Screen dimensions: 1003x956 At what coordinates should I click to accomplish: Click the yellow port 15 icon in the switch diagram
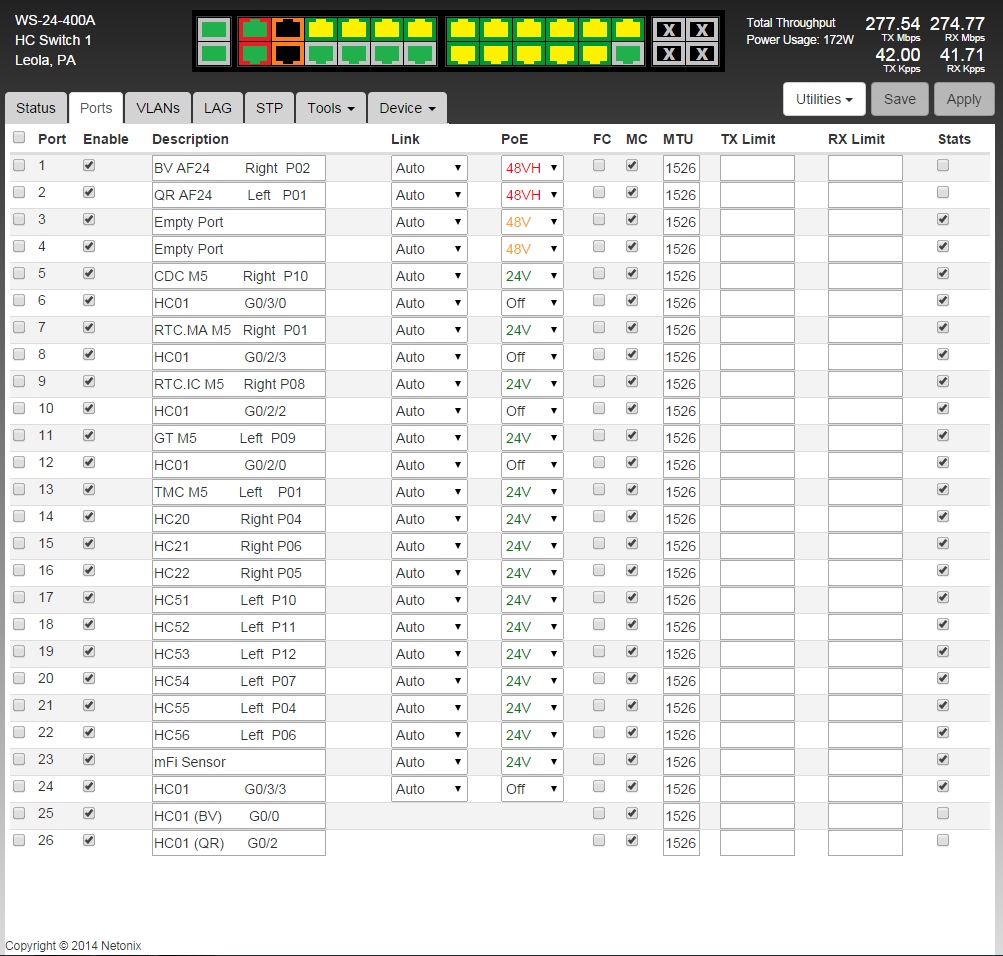click(496, 29)
